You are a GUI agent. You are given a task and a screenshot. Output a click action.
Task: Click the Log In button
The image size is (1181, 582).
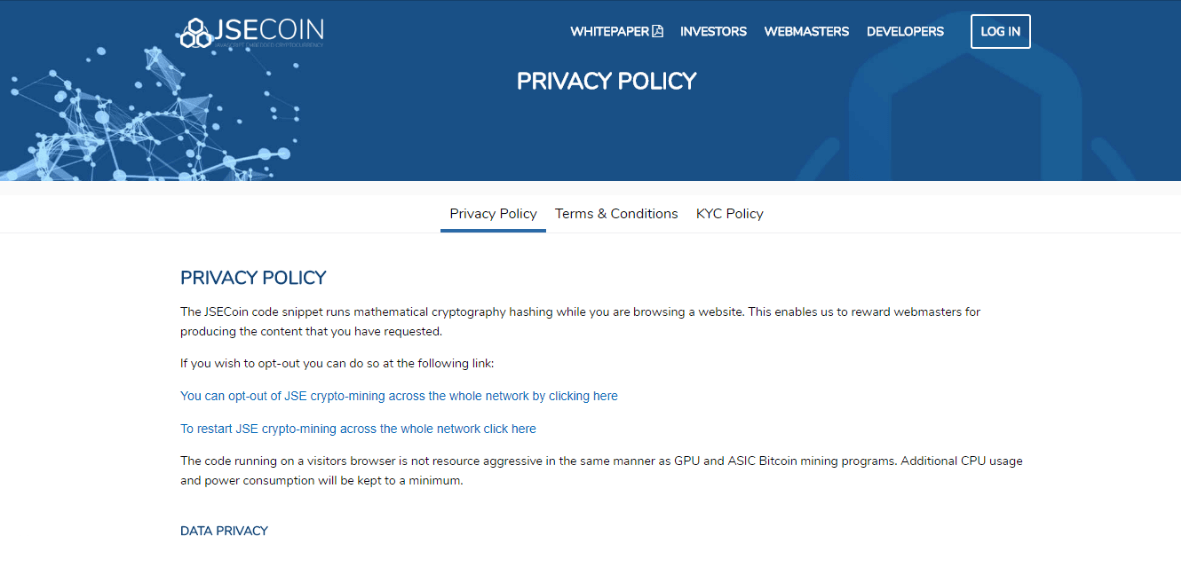[x=1000, y=32]
